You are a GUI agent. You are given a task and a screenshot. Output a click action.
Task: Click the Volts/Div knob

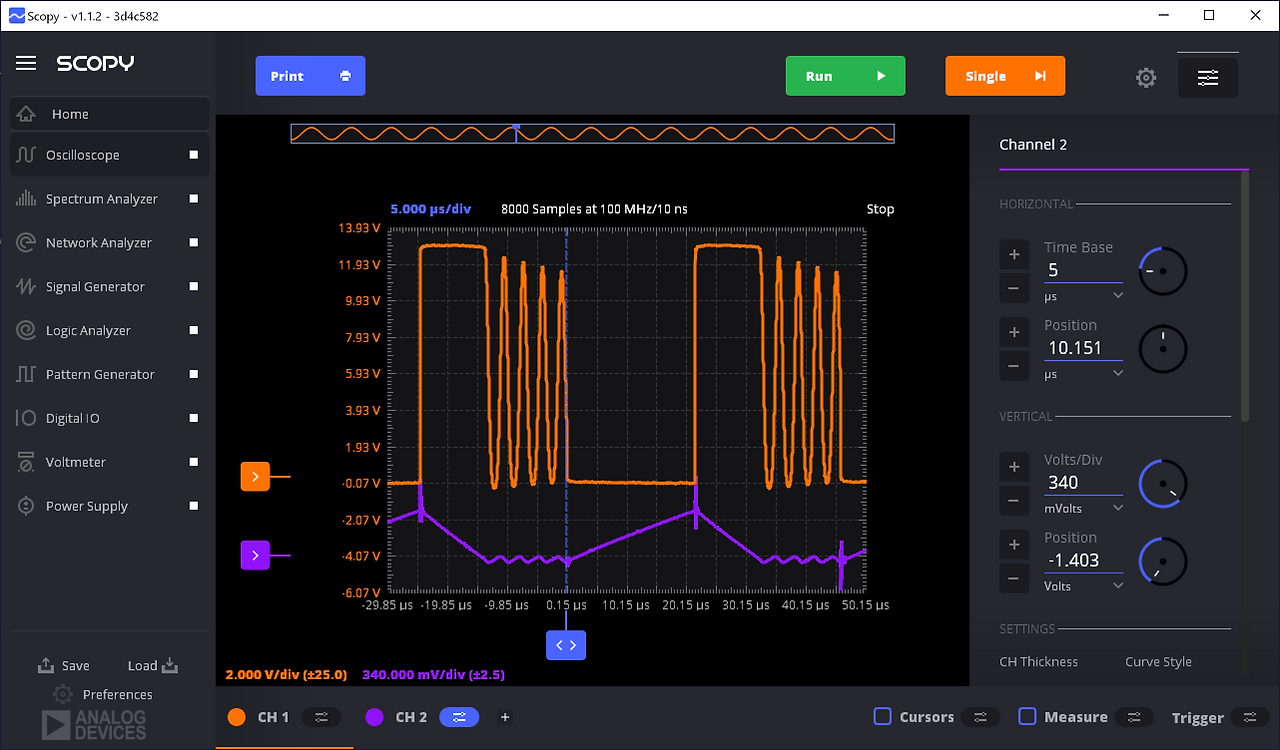click(x=1163, y=484)
